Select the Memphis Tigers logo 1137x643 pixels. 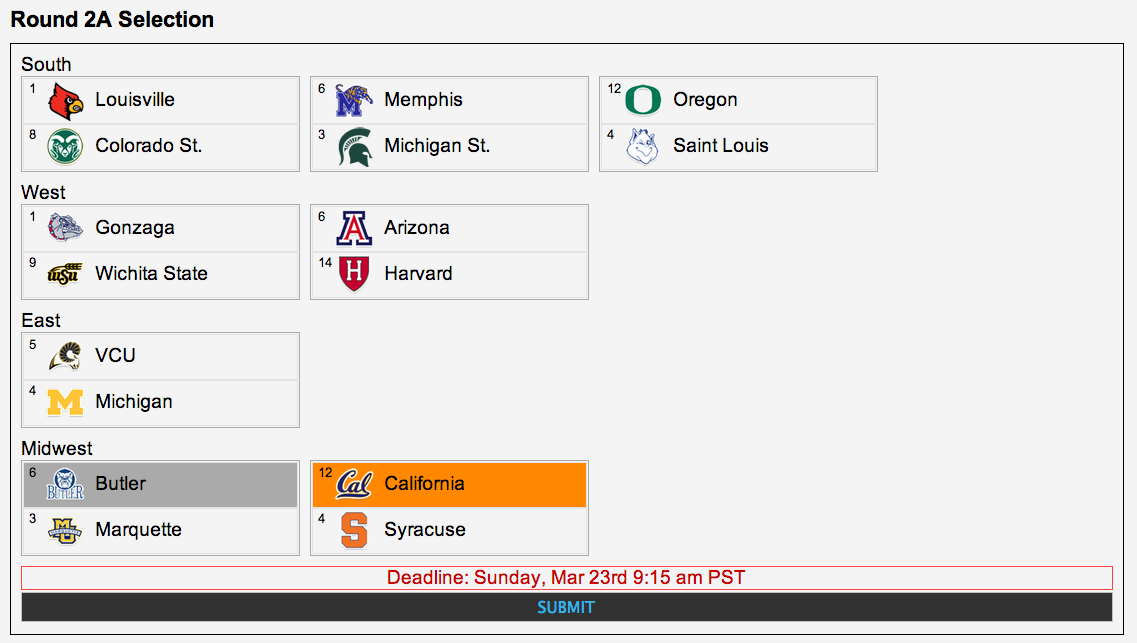point(354,100)
